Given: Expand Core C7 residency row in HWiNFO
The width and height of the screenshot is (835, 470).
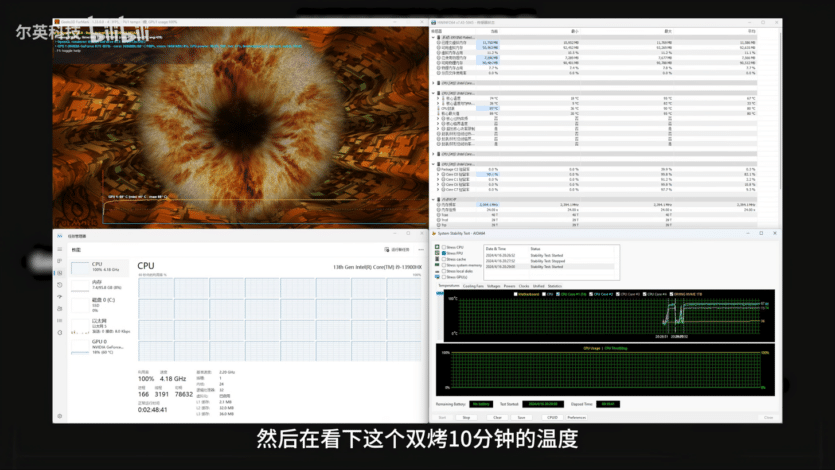Looking at the screenshot, I should tap(438, 189).
